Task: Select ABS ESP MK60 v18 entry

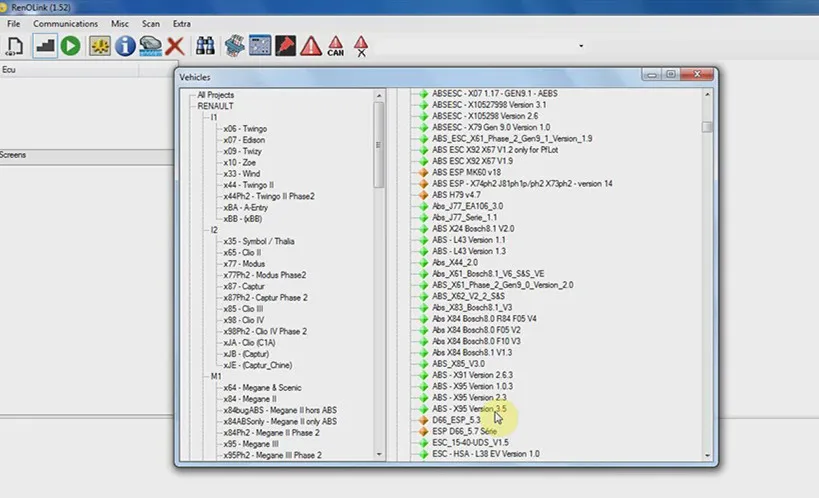Action: [x=466, y=172]
